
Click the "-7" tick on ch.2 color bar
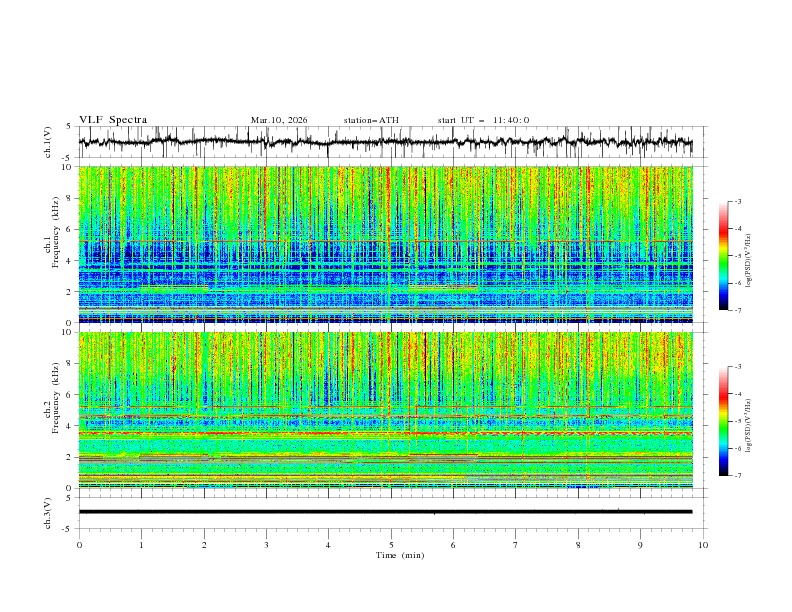738,476
